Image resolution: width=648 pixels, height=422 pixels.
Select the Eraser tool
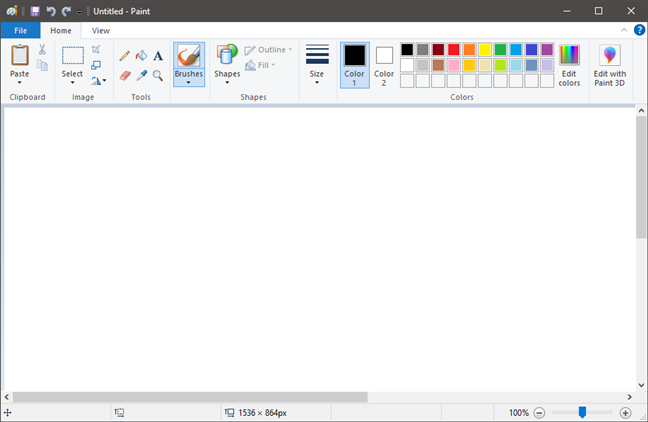125,75
